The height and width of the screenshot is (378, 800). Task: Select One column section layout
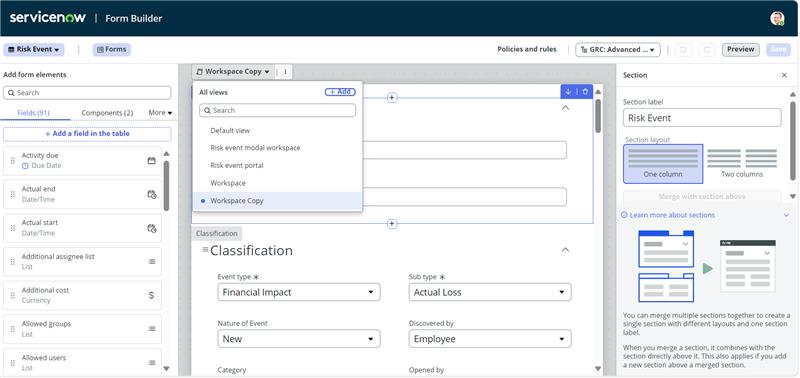[663, 164]
